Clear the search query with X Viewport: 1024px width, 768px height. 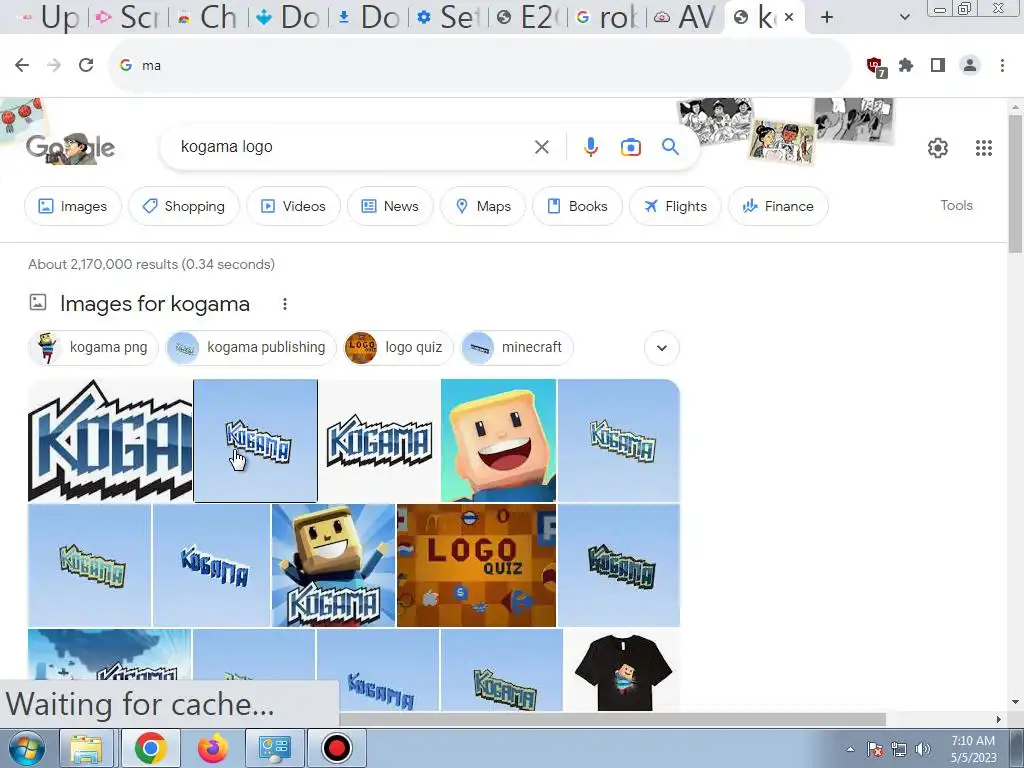point(541,148)
